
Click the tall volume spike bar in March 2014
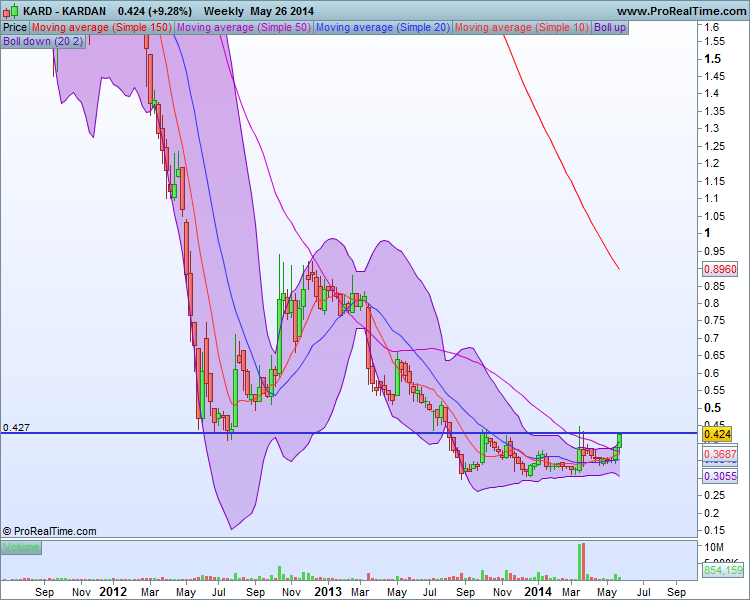coord(582,561)
